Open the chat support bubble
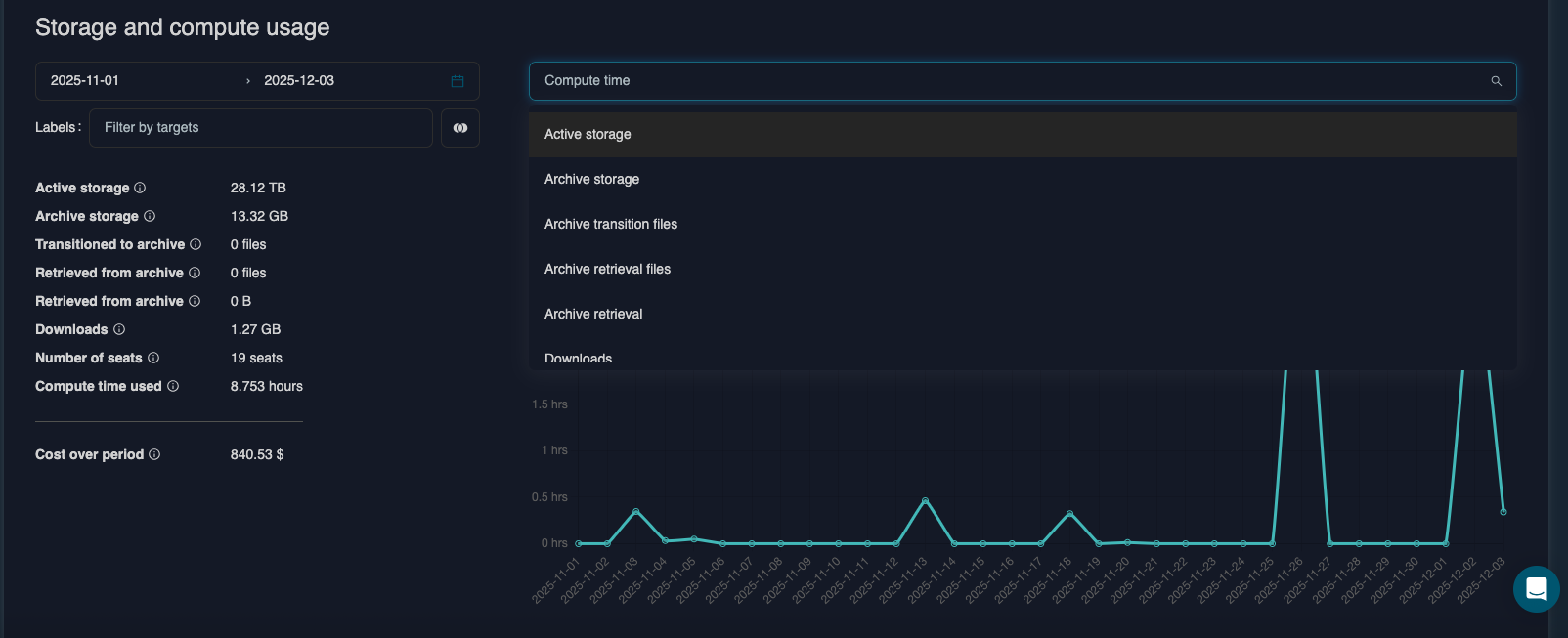 click(x=1536, y=589)
